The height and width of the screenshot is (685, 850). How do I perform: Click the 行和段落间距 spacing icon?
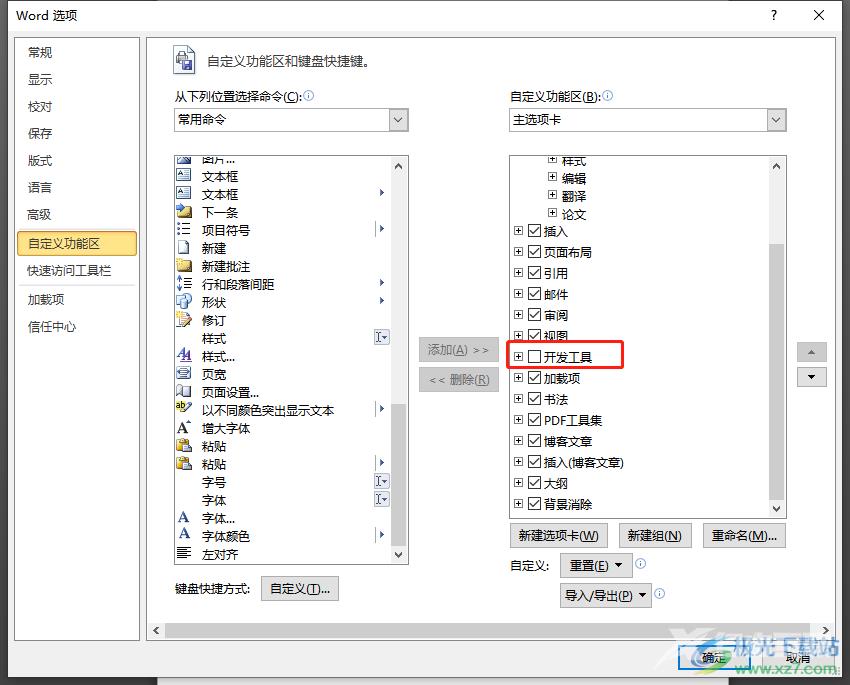[x=184, y=283]
